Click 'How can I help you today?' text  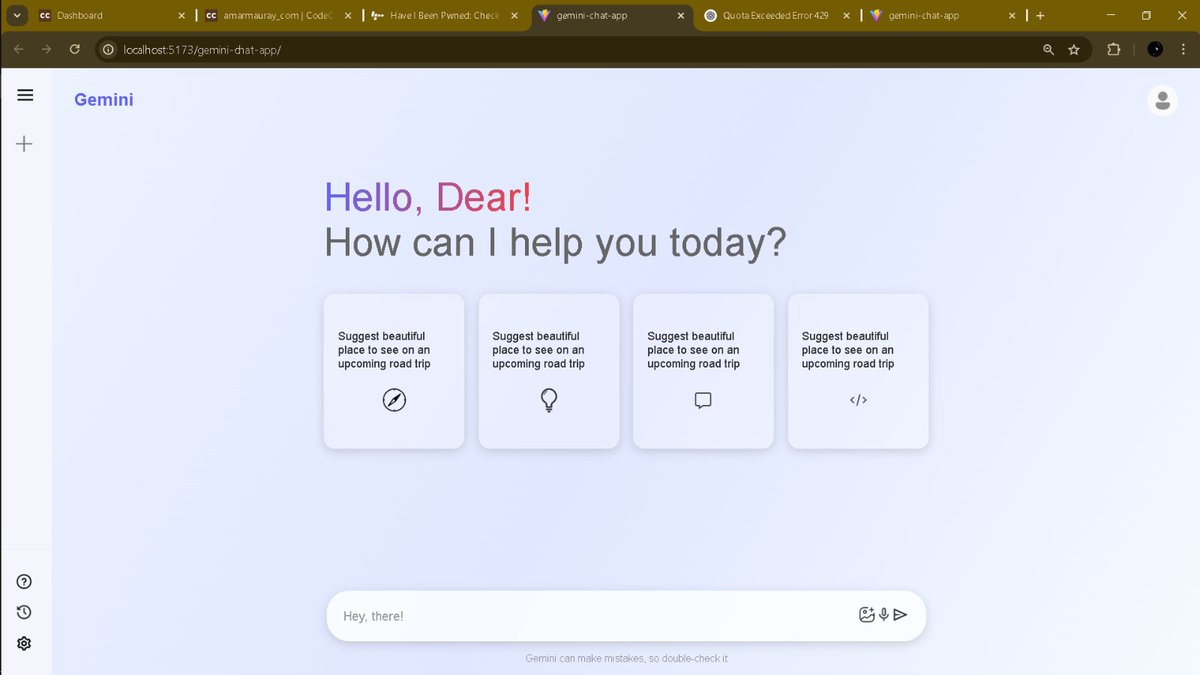point(555,243)
